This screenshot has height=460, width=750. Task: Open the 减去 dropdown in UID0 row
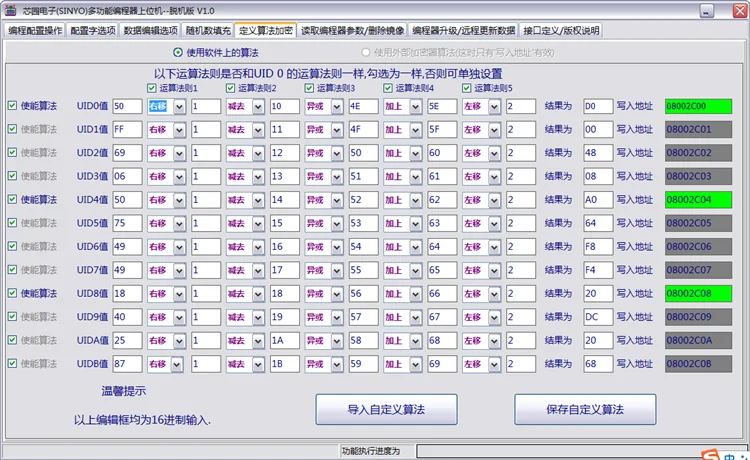258,107
